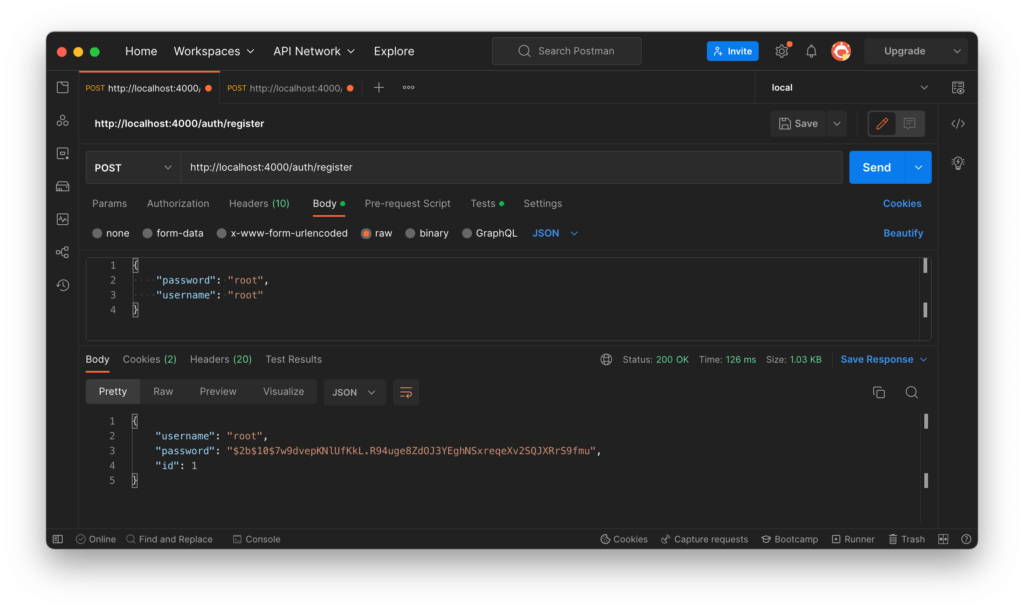The height and width of the screenshot is (610, 1024).
Task: Open the Cookies link under Send
Action: pos(903,204)
